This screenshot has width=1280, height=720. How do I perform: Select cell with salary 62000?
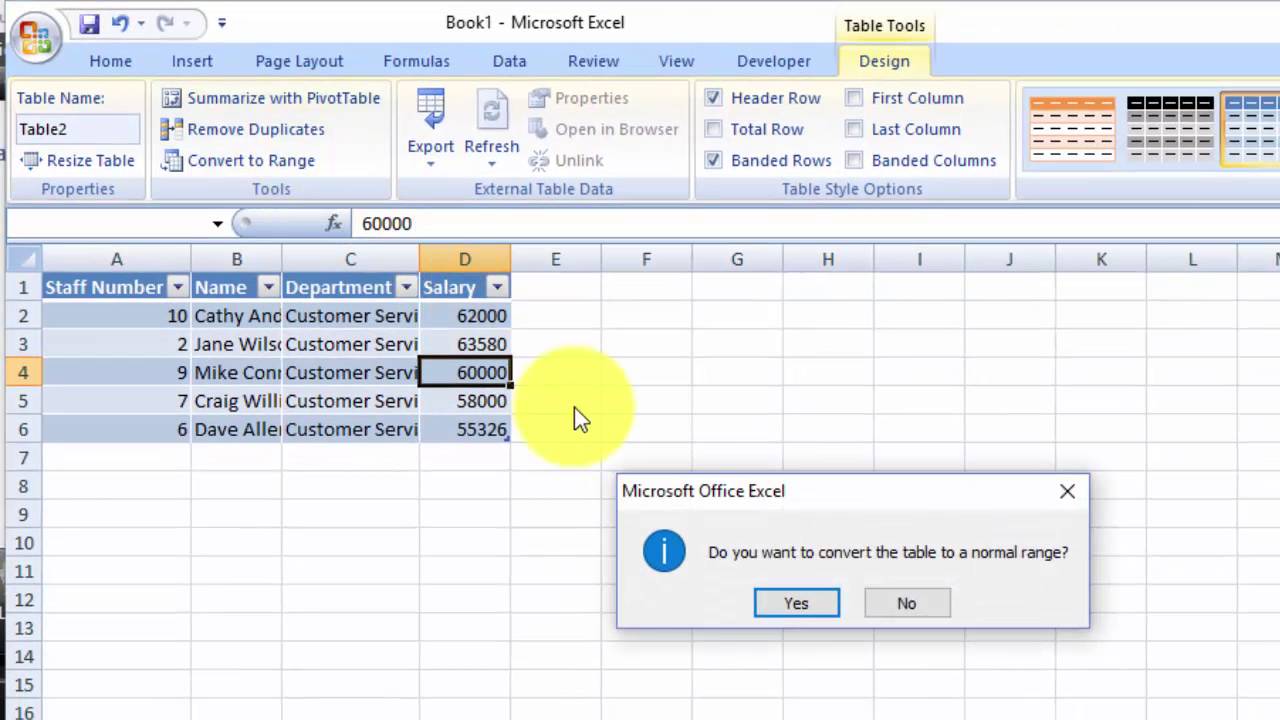click(x=465, y=316)
